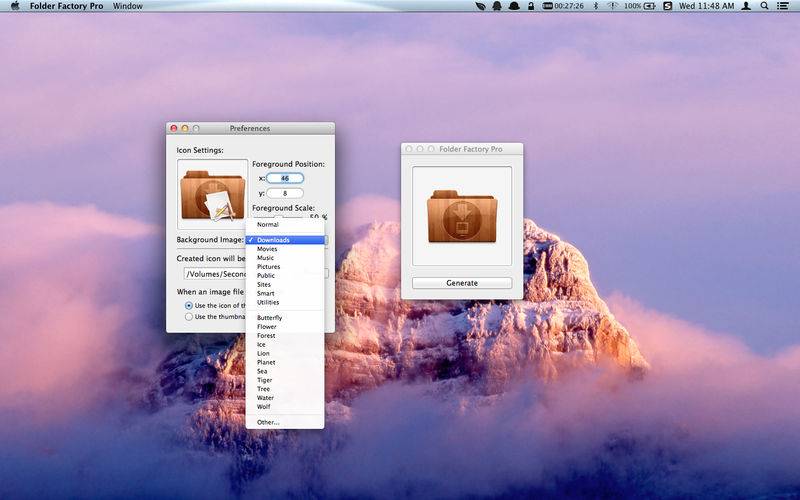
Task: Choose Movies from the Background Image list
Action: (285, 249)
